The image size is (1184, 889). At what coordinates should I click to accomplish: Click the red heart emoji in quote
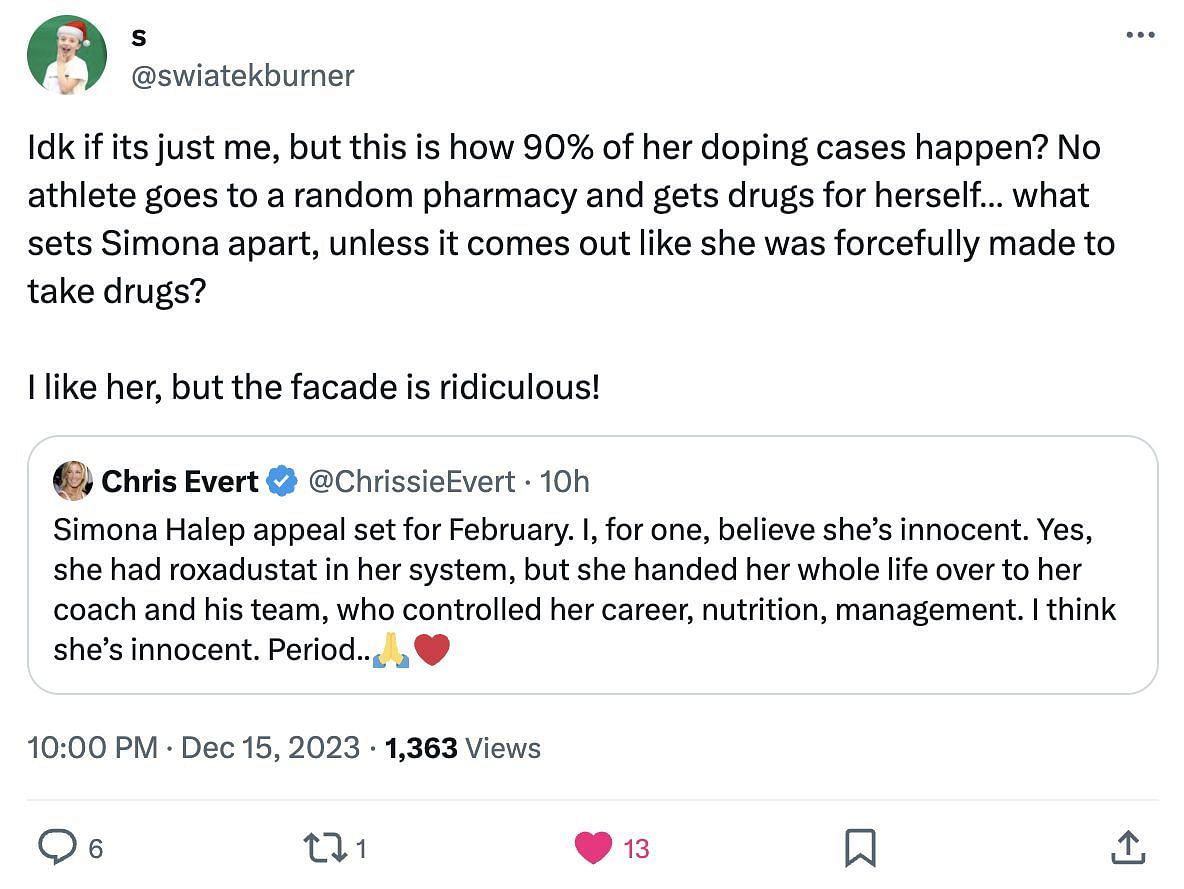point(432,652)
